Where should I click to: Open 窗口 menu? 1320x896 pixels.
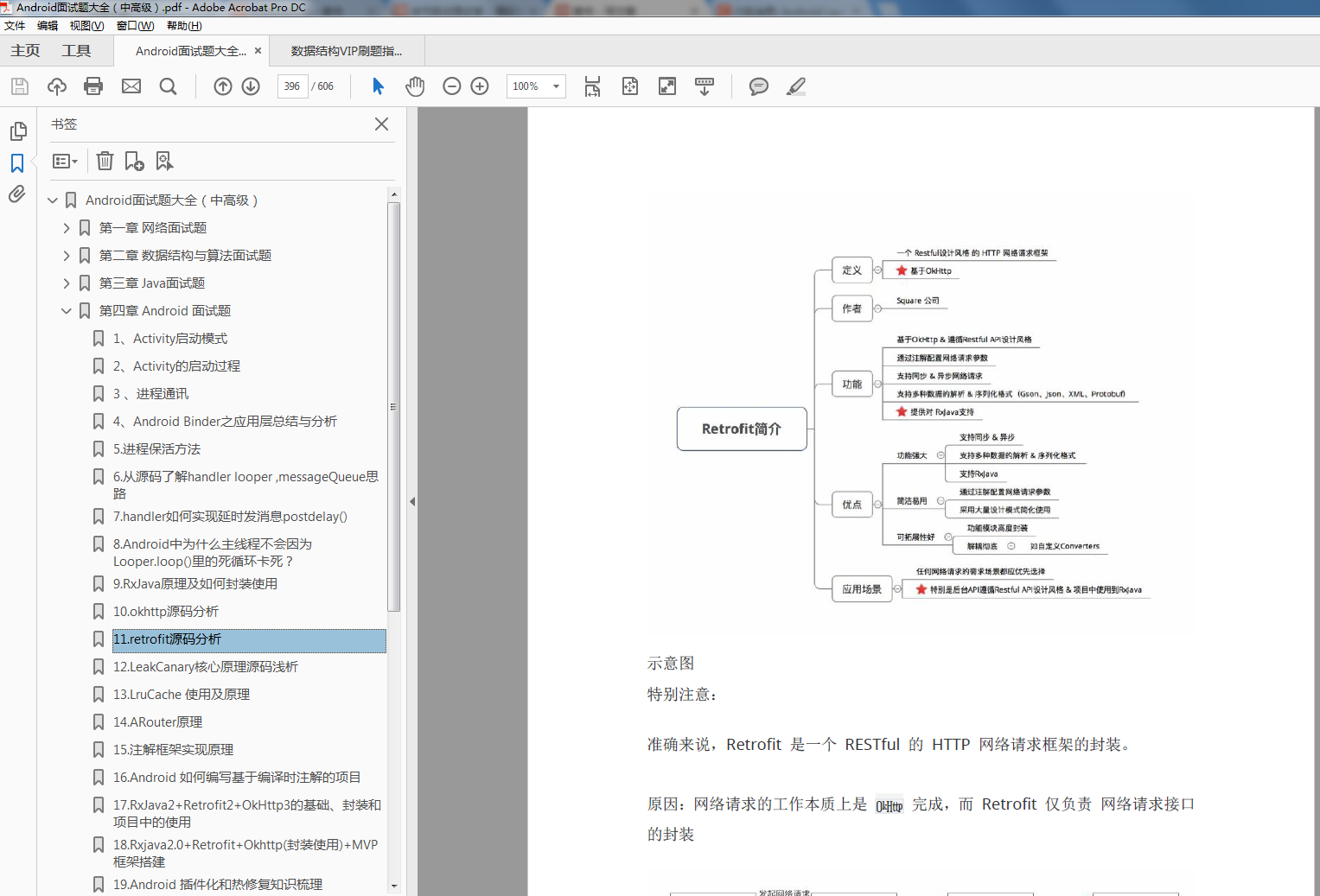pos(136,26)
